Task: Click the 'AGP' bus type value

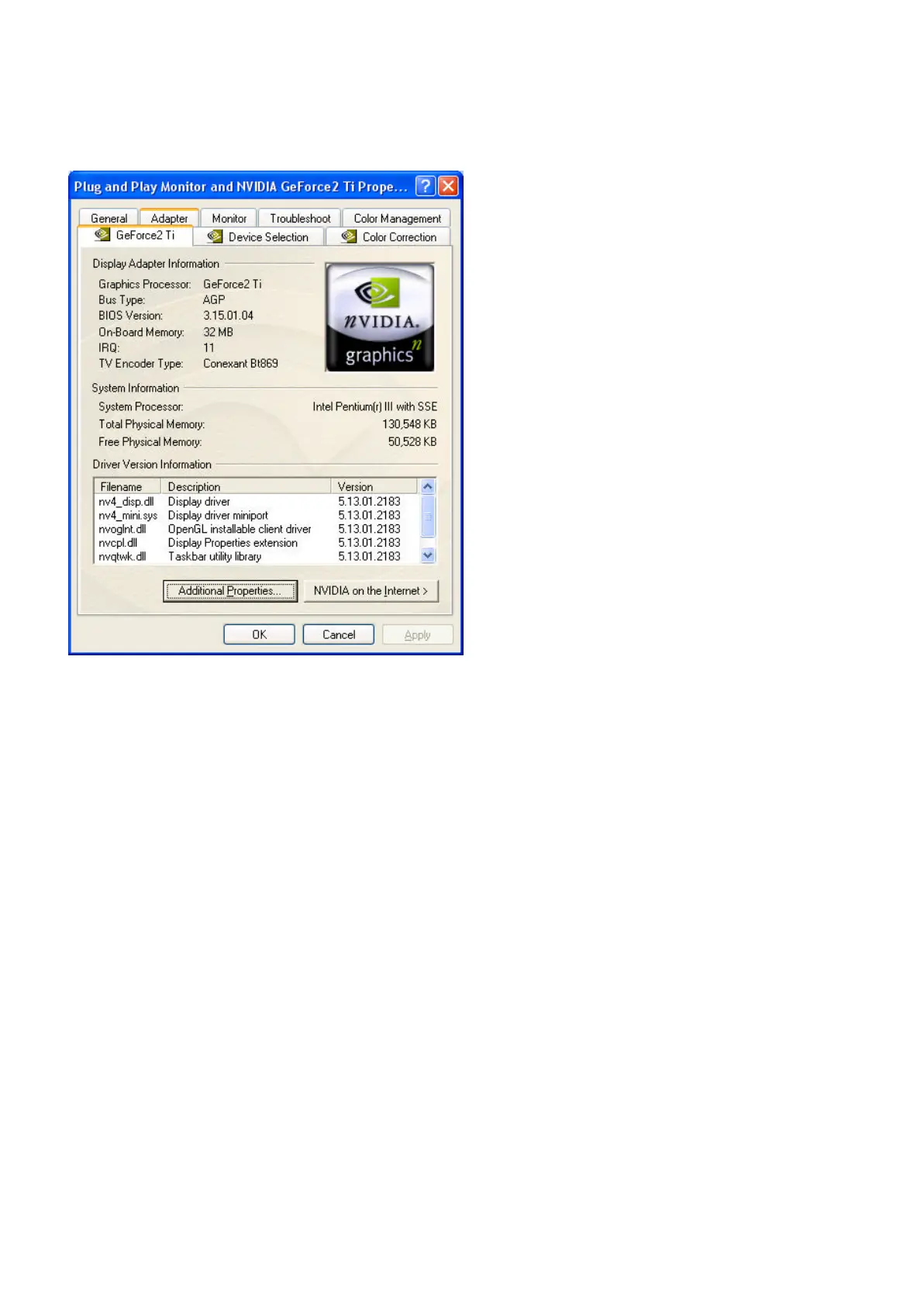Action: click(x=214, y=300)
